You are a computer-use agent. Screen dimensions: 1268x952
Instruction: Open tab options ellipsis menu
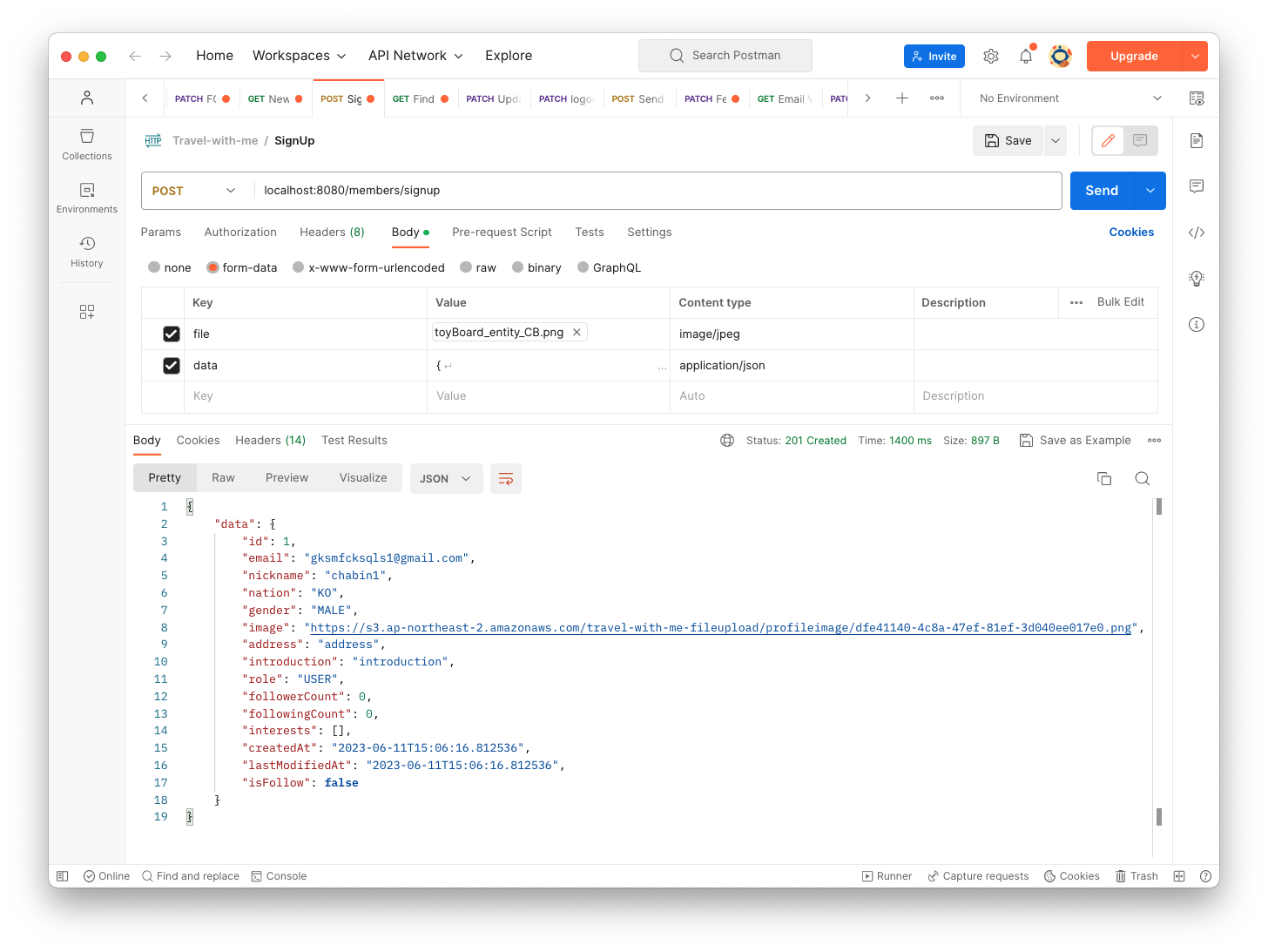click(x=937, y=98)
